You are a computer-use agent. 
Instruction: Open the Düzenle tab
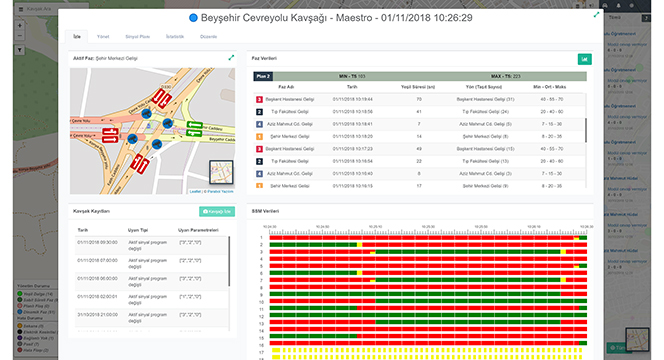tap(208, 37)
